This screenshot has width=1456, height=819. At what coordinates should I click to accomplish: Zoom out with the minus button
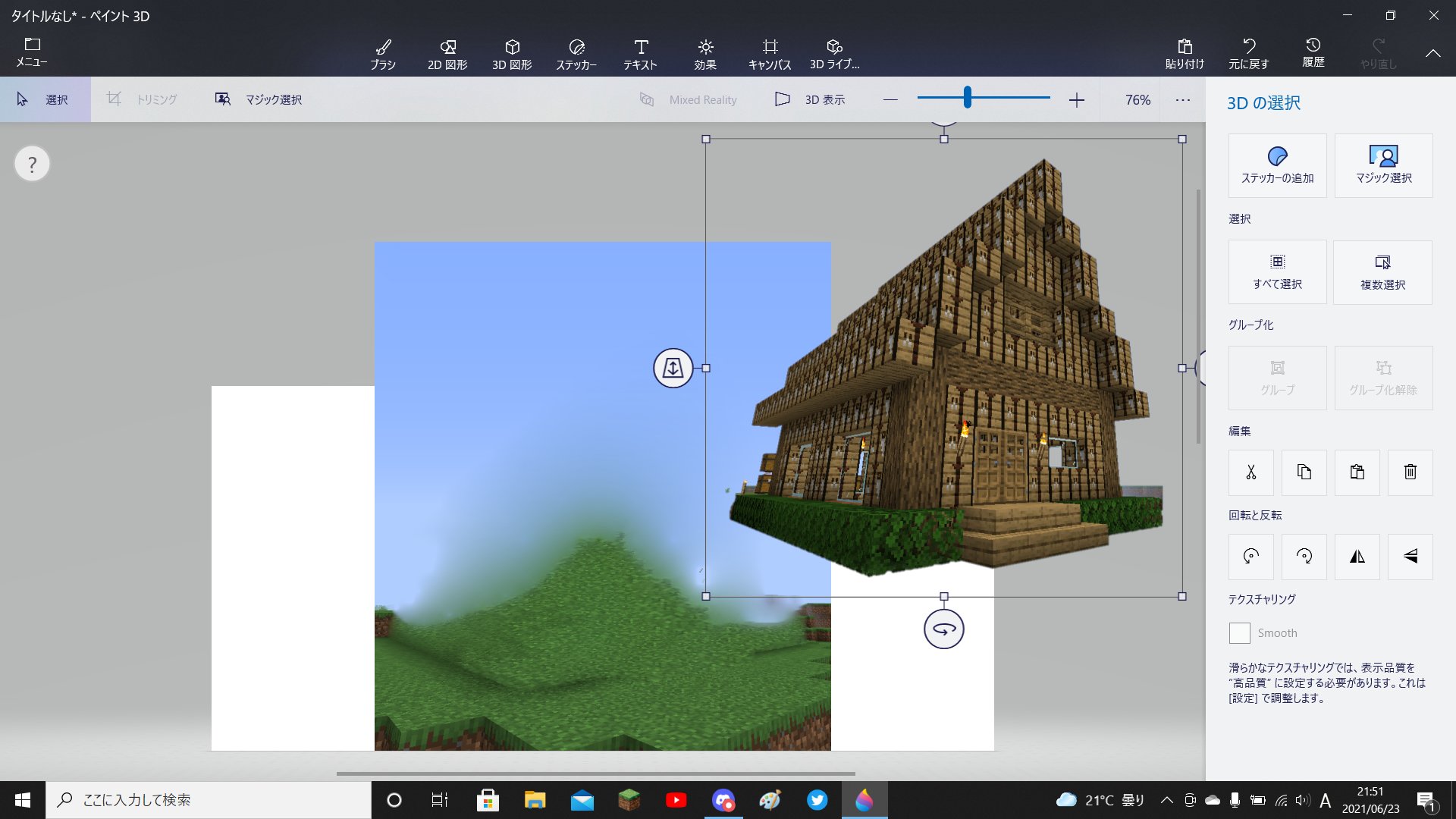coord(890,99)
